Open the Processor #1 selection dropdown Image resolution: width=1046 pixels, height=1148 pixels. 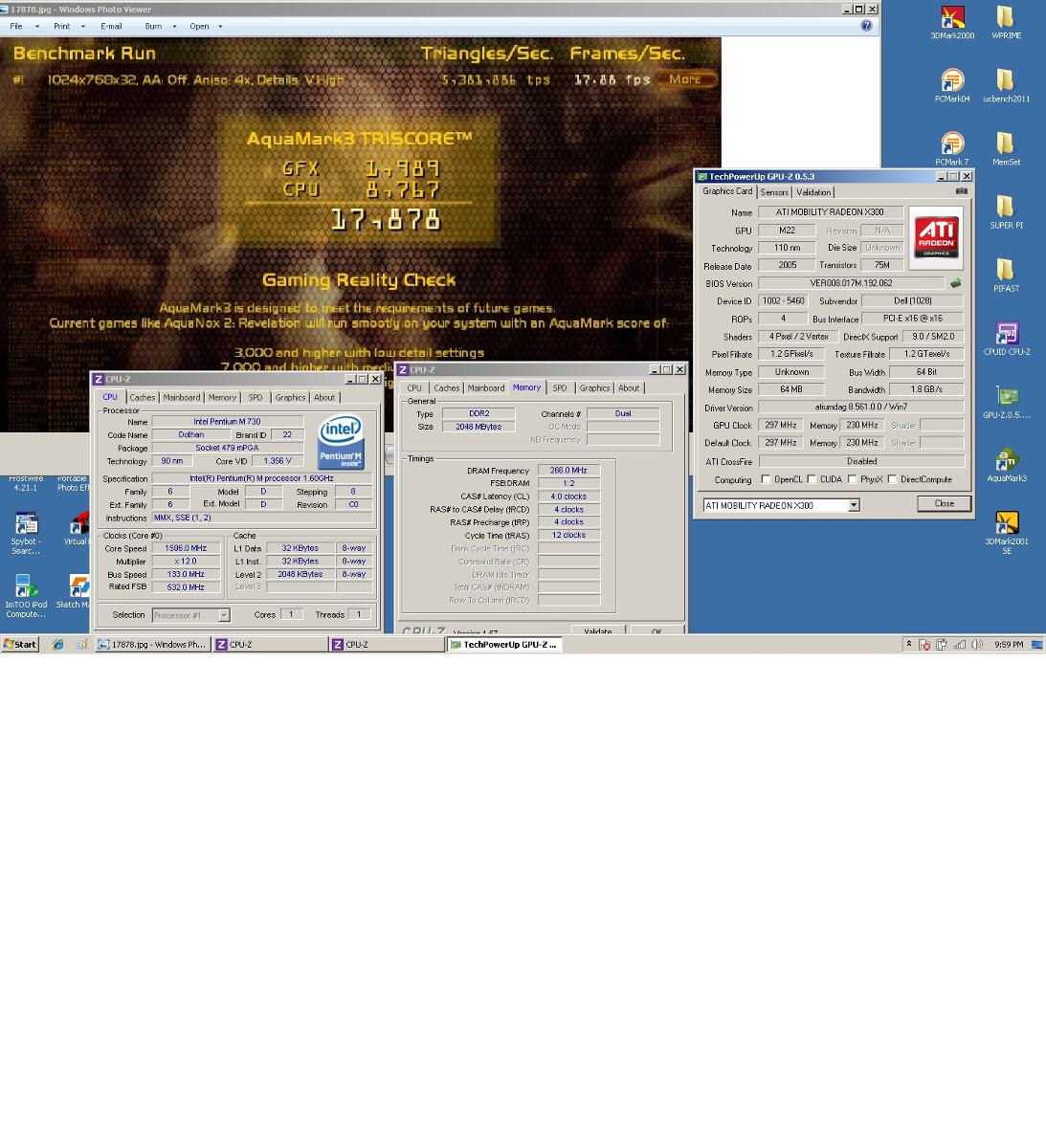[x=223, y=615]
